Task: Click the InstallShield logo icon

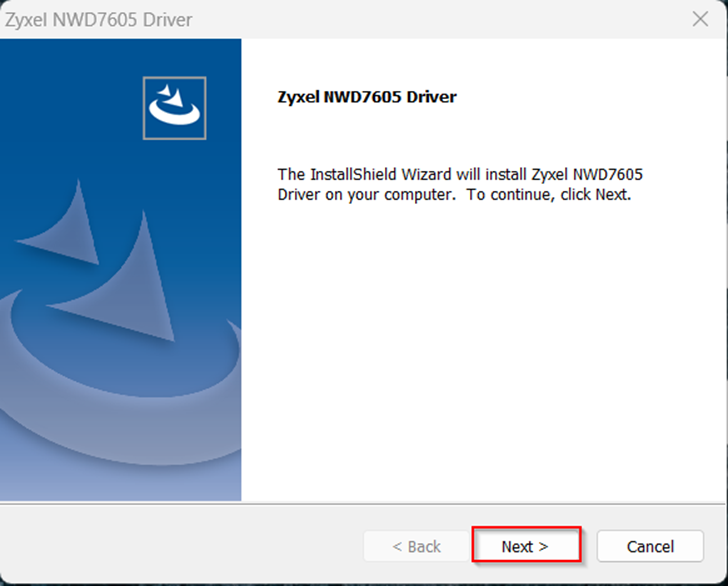Action: tap(175, 108)
